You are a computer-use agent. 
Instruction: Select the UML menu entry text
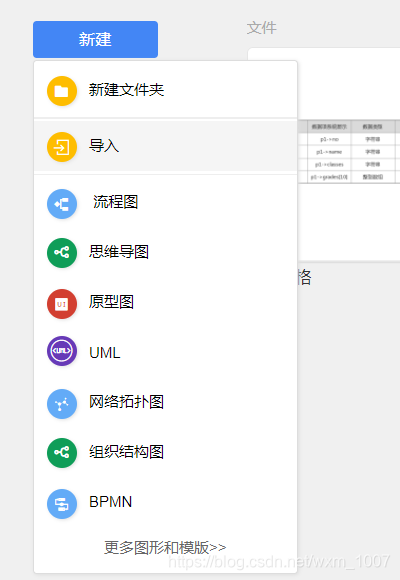105,353
